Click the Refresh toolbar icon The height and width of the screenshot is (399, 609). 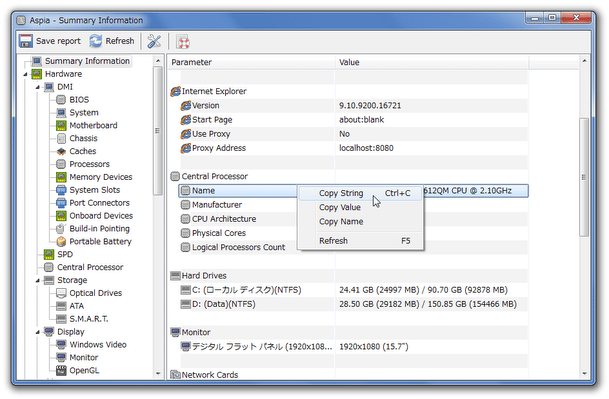pos(95,41)
